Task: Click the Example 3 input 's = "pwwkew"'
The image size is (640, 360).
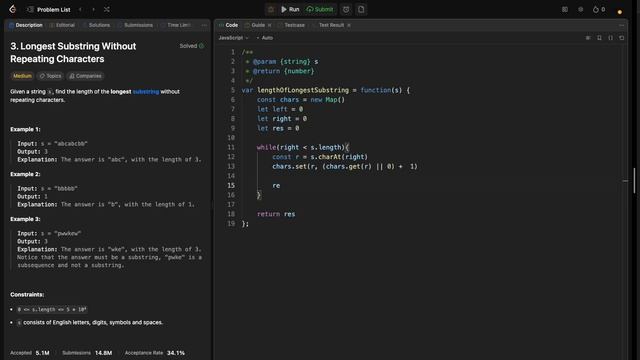Action: (x=61, y=233)
